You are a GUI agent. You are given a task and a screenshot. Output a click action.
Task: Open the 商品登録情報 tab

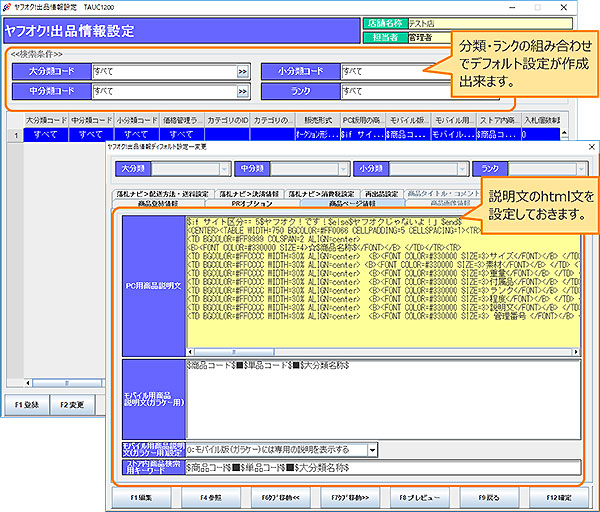click(157, 203)
